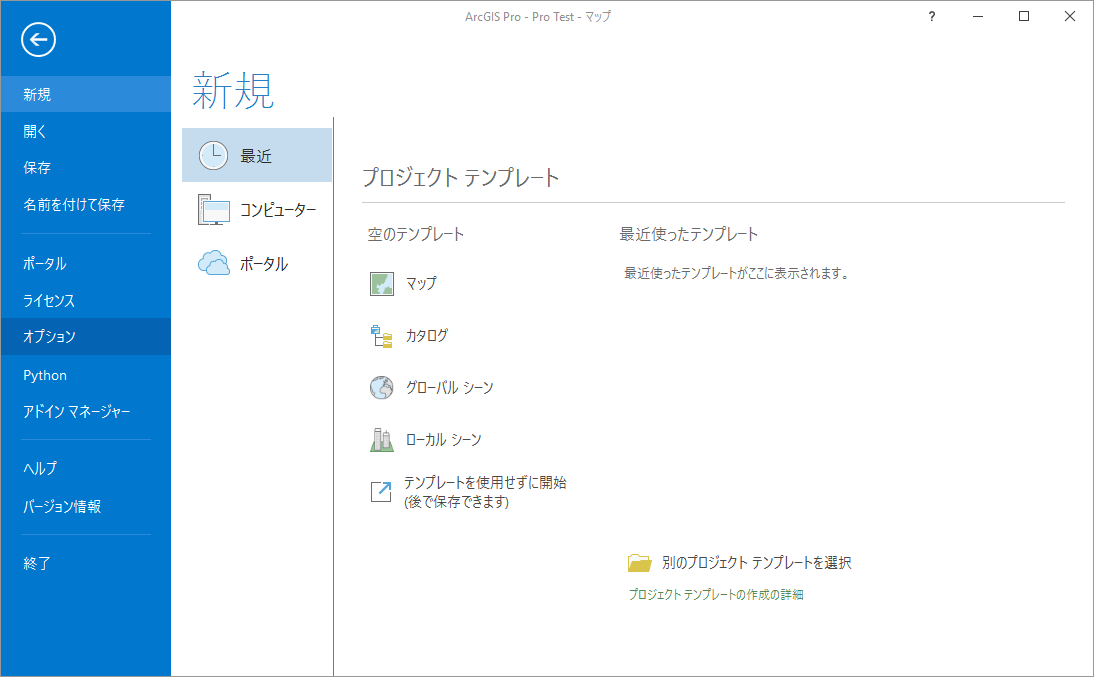Click the グローバル シーン globe icon
This screenshot has height=677, width=1094.
tap(382, 387)
